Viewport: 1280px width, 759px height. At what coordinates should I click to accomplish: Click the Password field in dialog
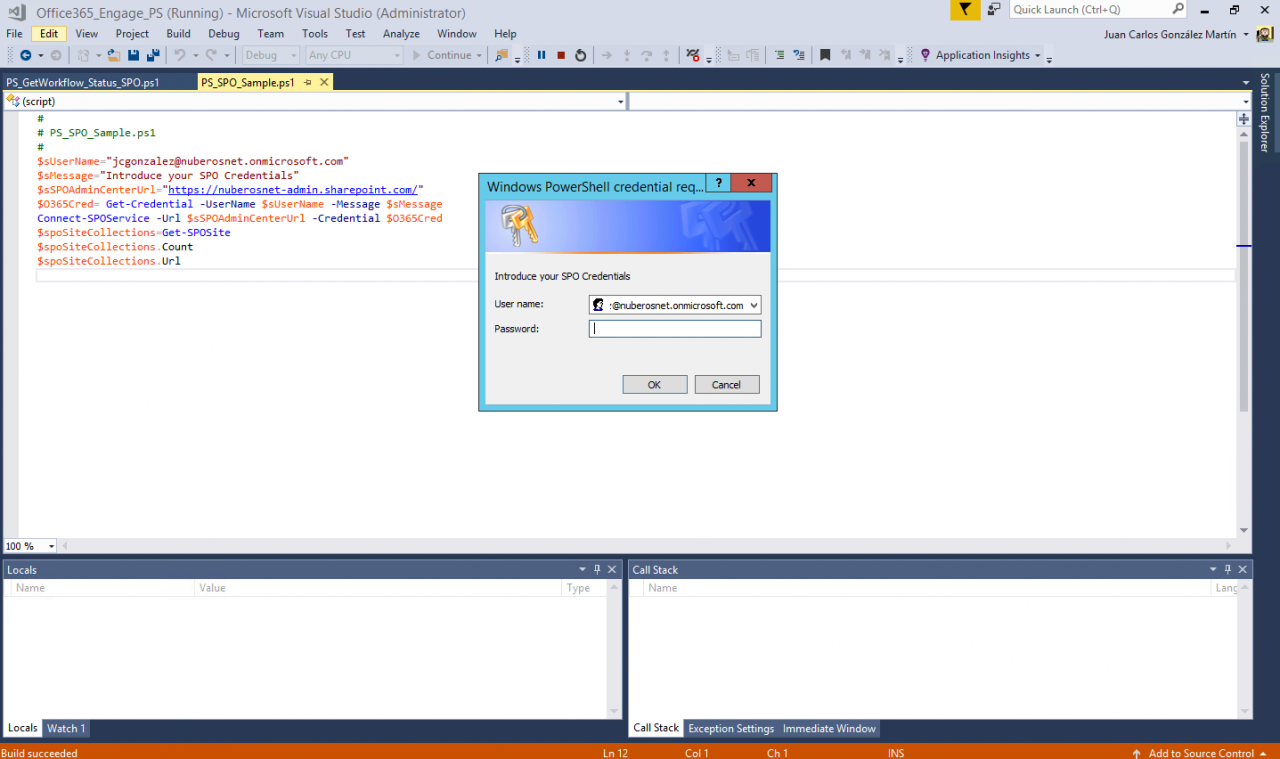point(675,328)
